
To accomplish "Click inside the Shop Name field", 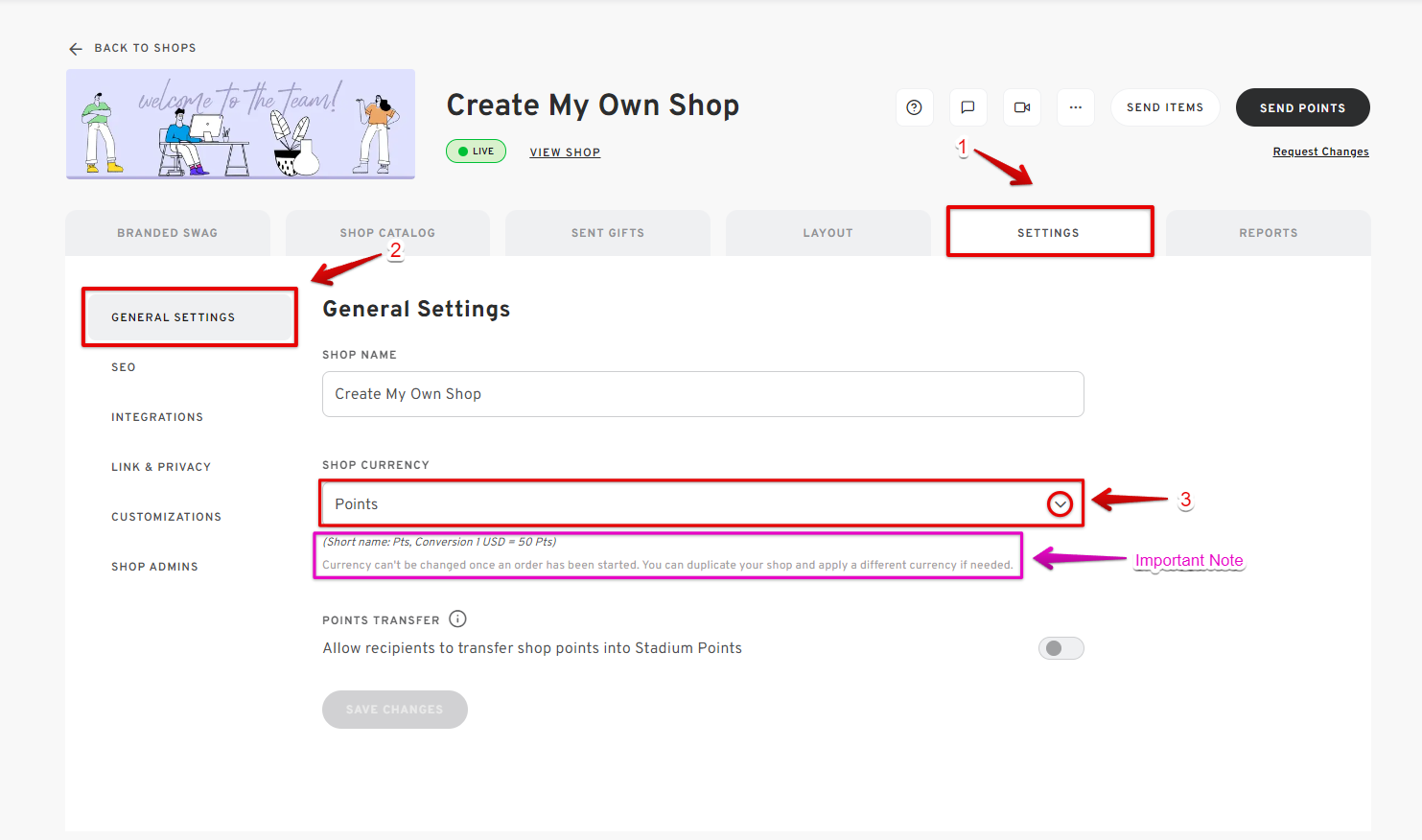I will [x=703, y=393].
